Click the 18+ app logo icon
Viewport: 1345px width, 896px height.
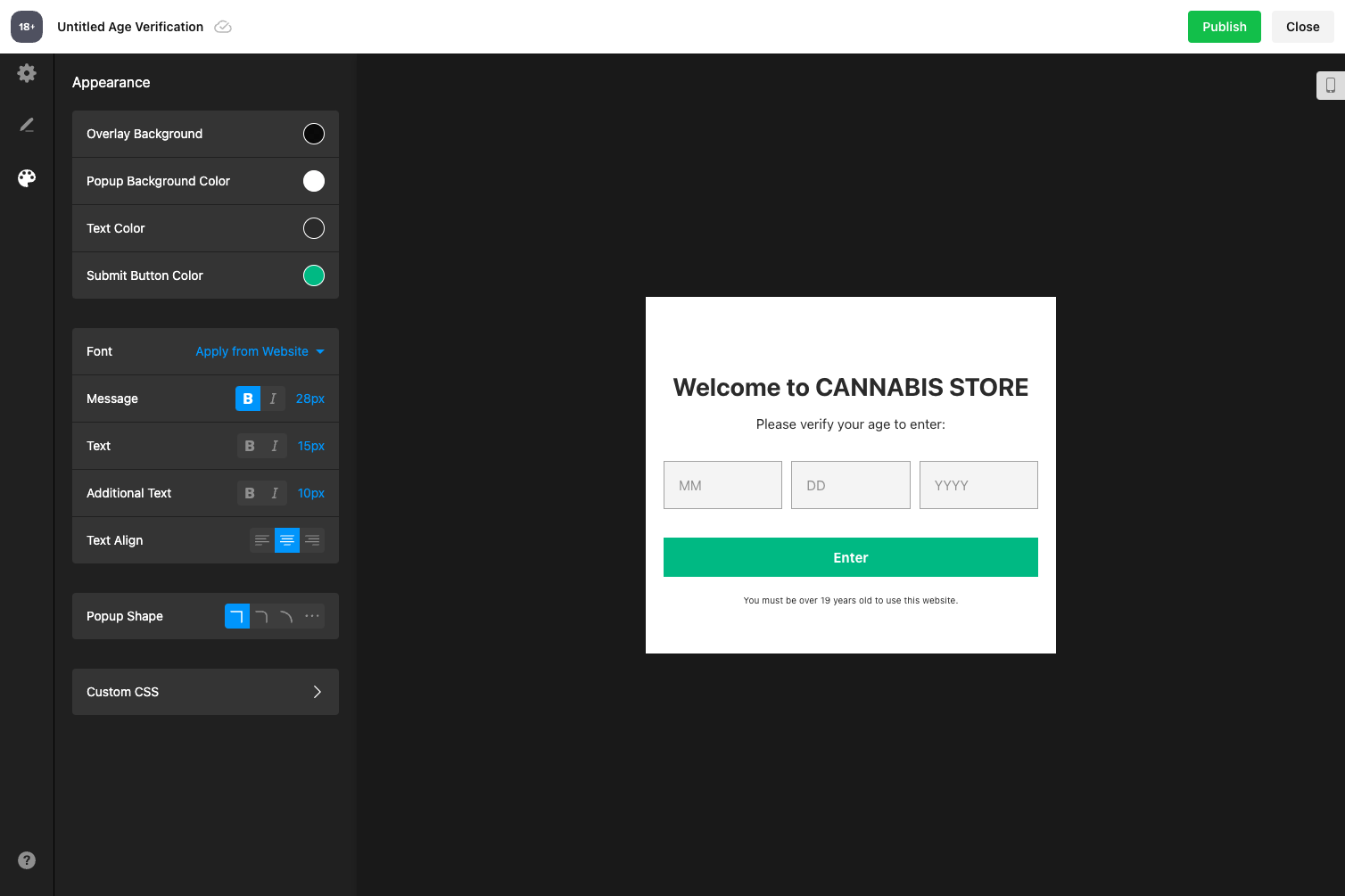click(x=27, y=27)
